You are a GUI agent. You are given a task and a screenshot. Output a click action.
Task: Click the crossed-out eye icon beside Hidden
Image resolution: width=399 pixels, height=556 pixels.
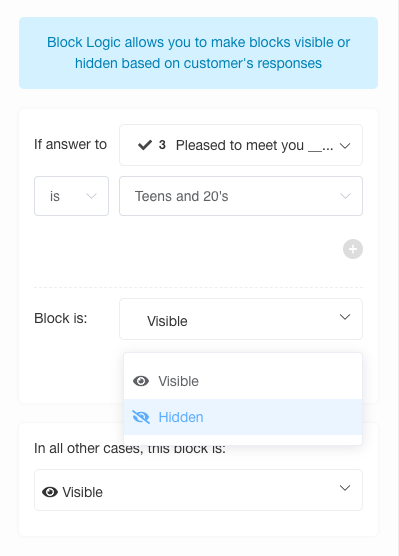[141, 417]
